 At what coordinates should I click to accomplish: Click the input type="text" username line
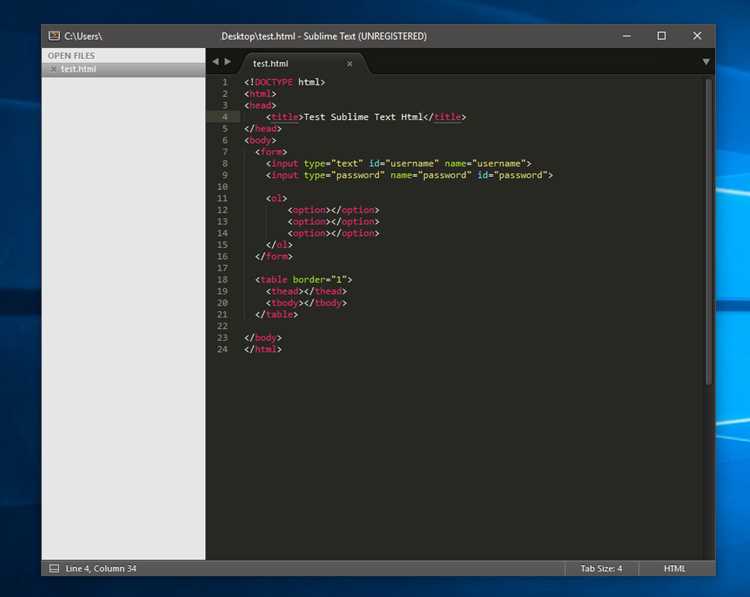point(398,164)
